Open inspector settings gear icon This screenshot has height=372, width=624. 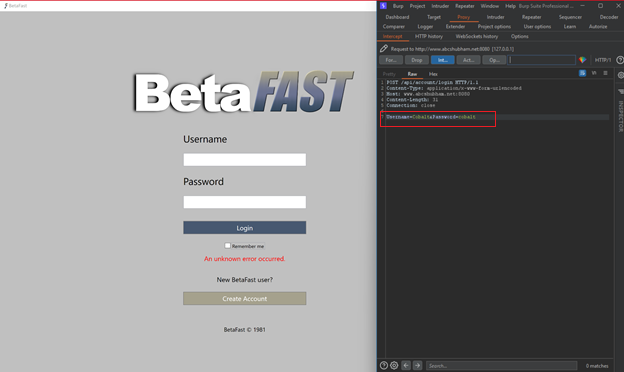[620, 75]
